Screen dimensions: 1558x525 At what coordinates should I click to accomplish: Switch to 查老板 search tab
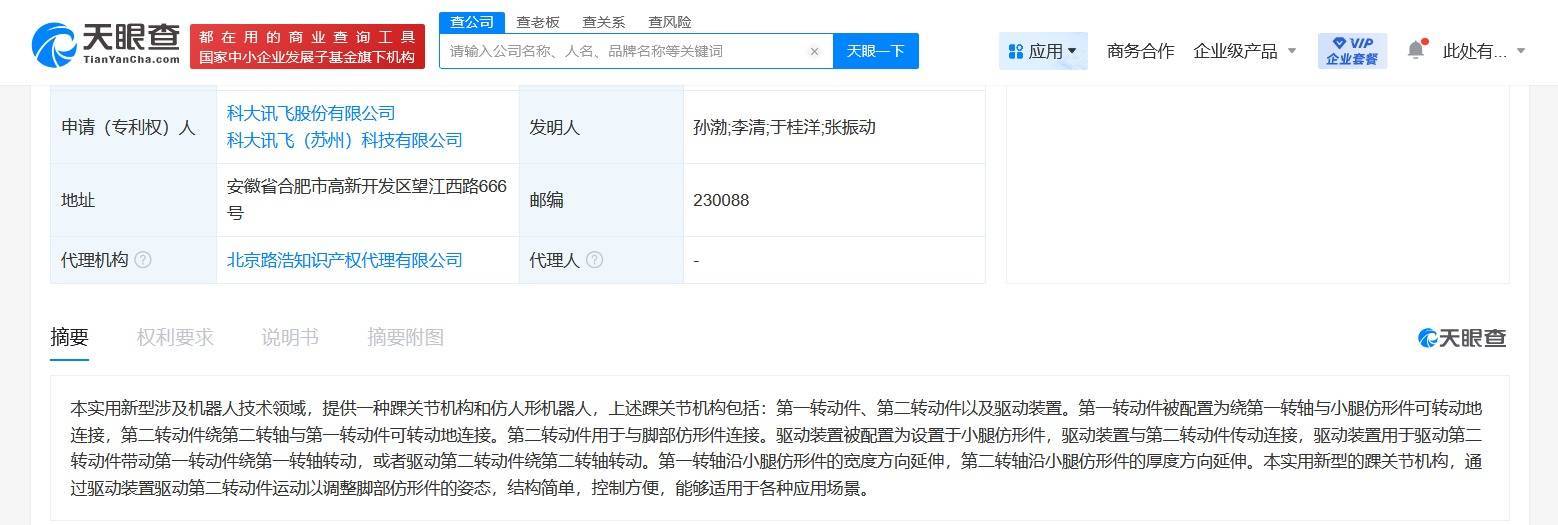538,22
